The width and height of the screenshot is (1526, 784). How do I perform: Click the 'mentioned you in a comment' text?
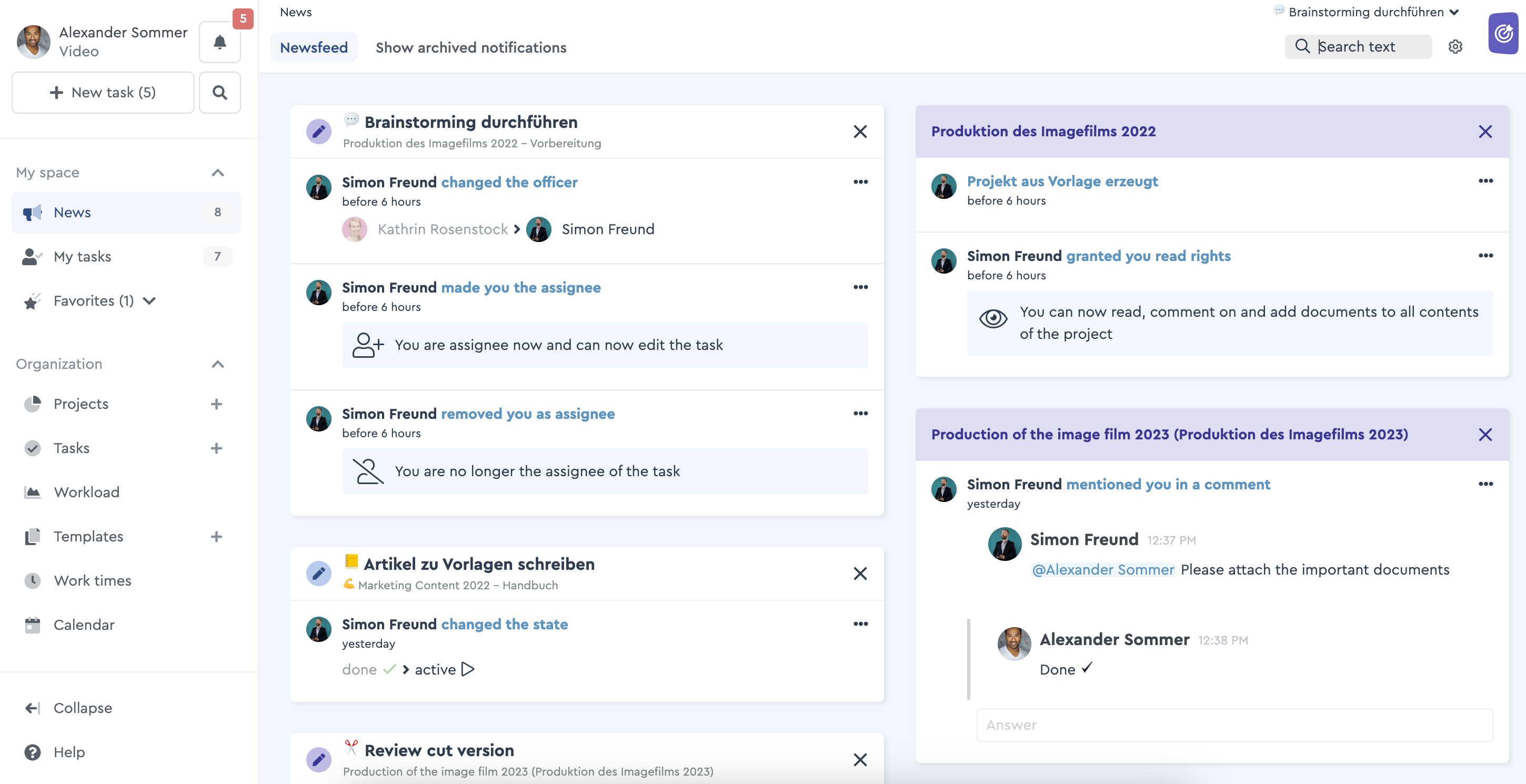(1168, 485)
